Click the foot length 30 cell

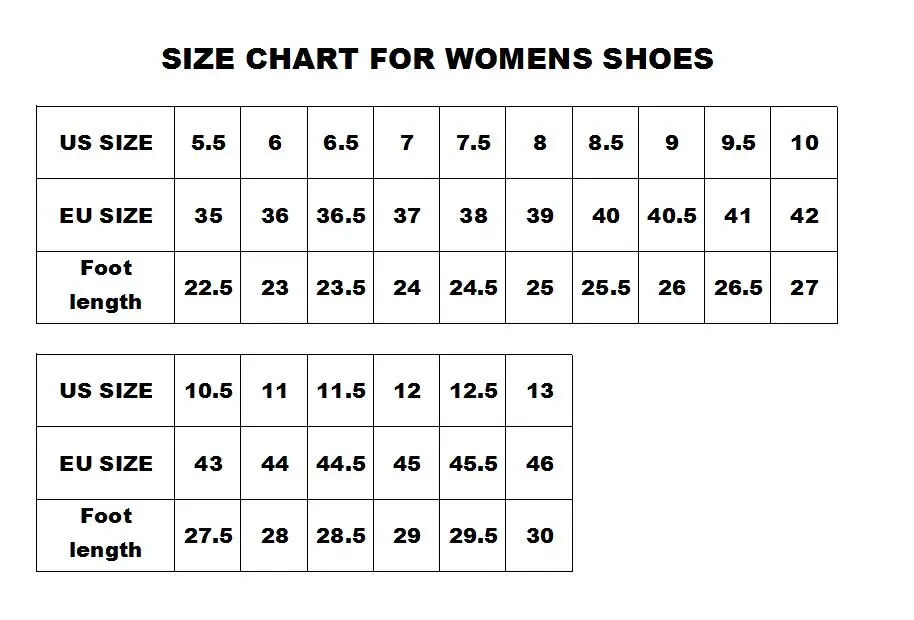point(539,536)
